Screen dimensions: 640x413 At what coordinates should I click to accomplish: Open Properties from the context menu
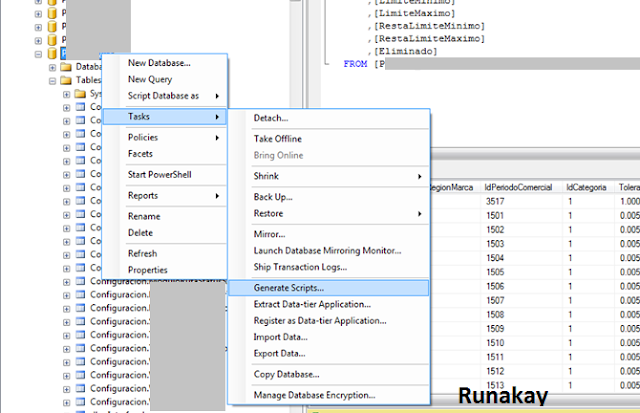pos(147,270)
